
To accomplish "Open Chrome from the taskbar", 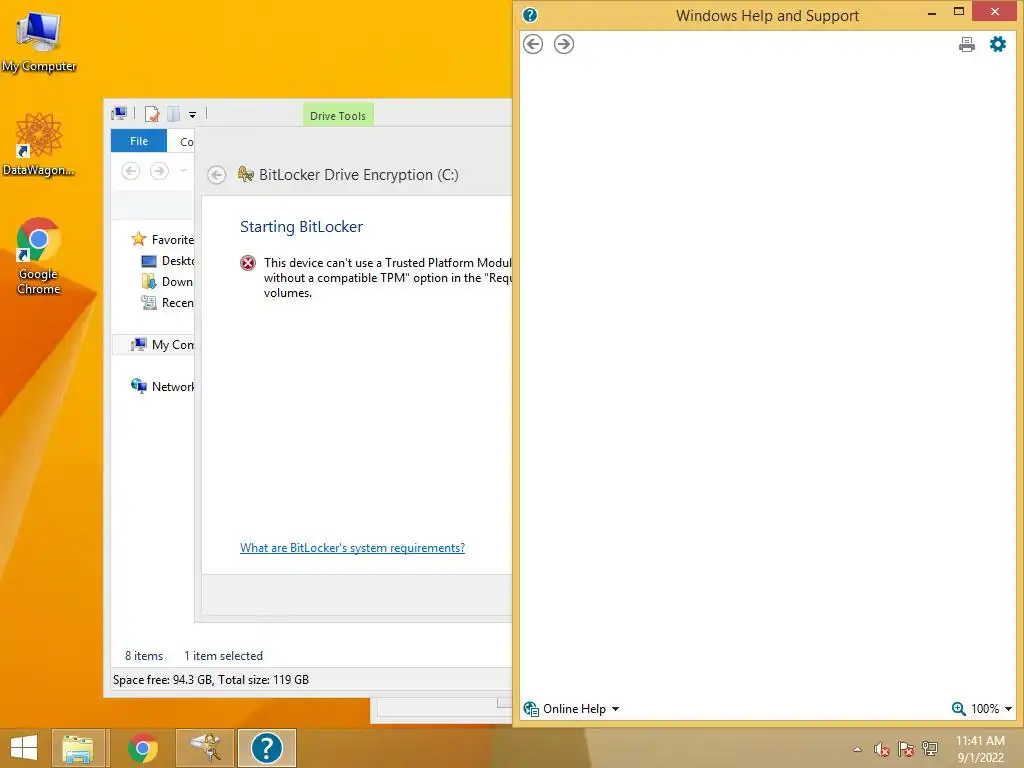I will point(142,748).
